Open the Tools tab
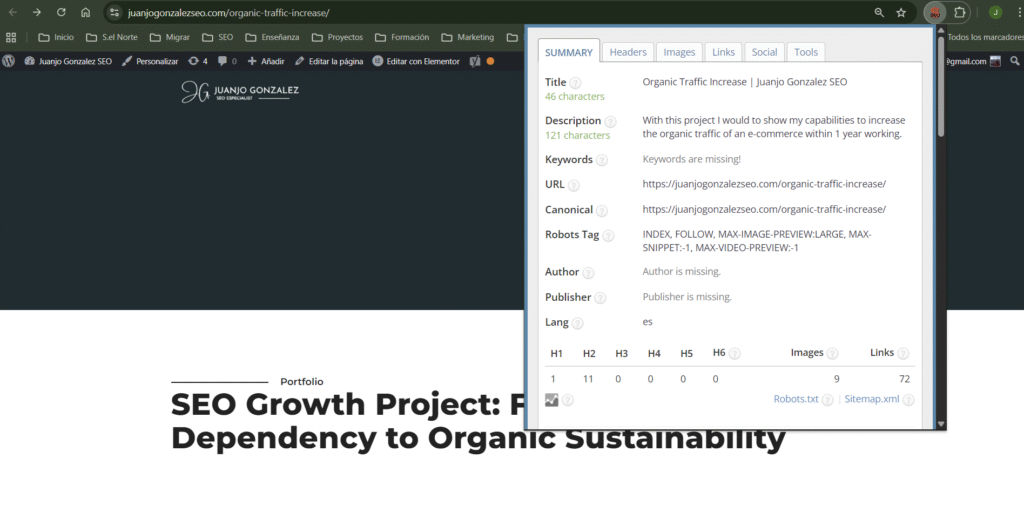The height and width of the screenshot is (512, 1024). (x=806, y=52)
